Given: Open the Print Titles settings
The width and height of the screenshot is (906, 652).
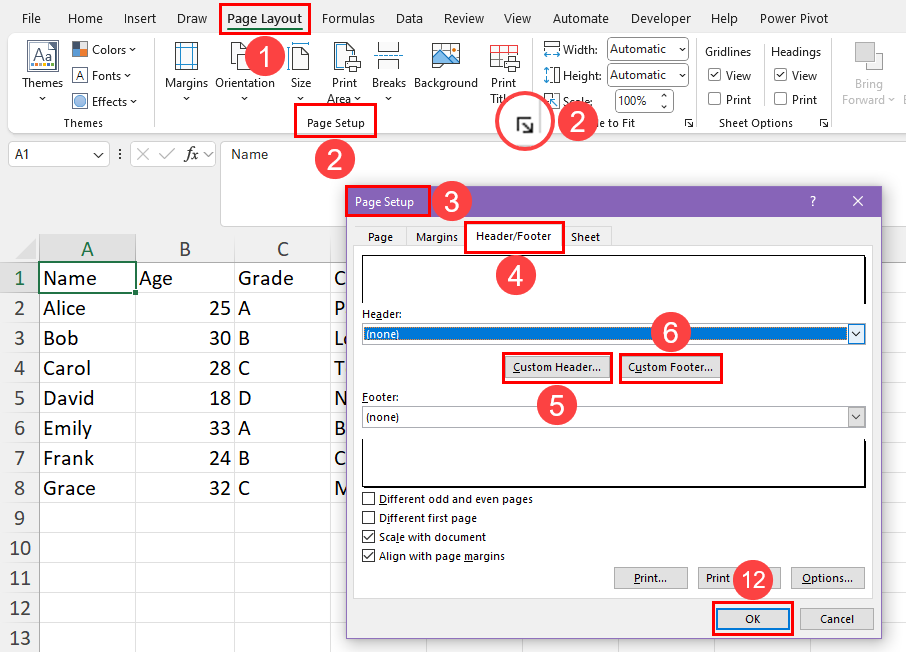Looking at the screenshot, I should [x=503, y=72].
